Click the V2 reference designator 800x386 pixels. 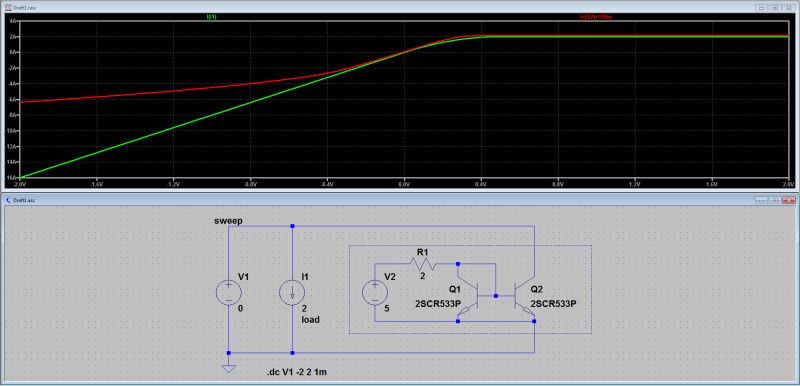click(x=390, y=276)
